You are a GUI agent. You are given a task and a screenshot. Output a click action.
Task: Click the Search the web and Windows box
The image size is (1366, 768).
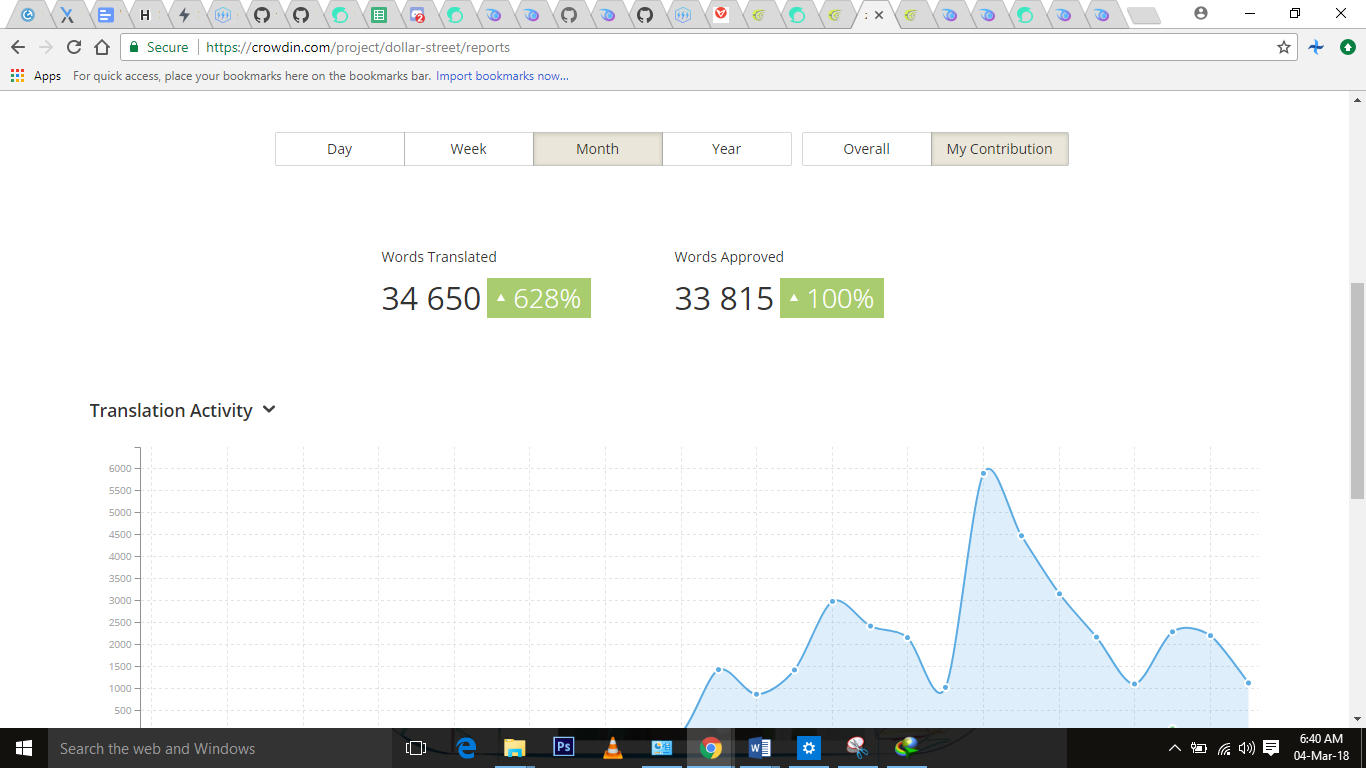click(219, 748)
